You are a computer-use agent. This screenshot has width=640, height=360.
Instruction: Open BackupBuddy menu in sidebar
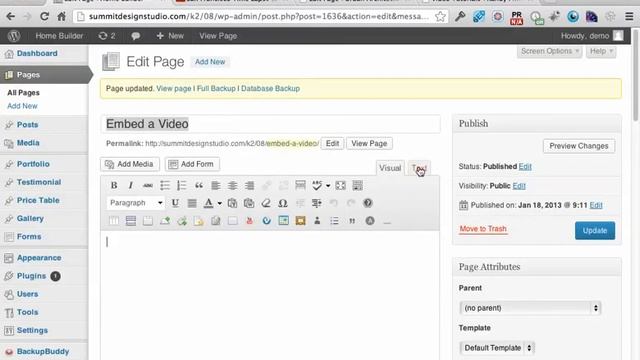(x=43, y=351)
